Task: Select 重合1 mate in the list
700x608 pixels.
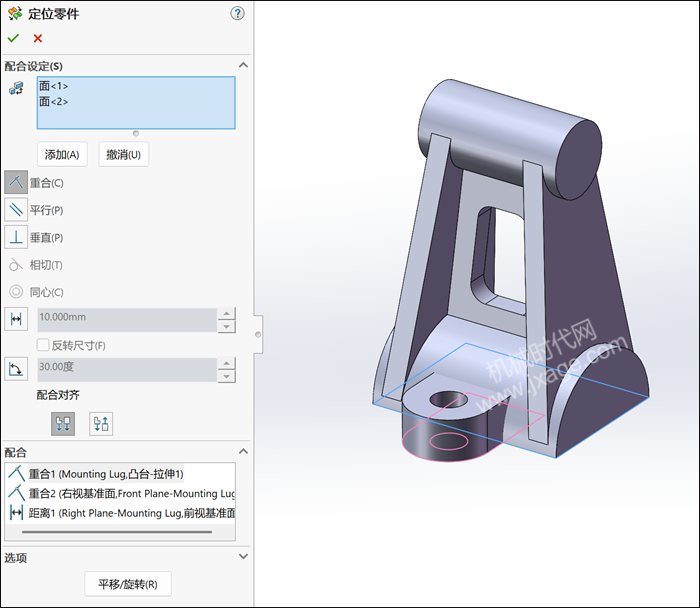Action: pyautogui.click(x=106, y=473)
